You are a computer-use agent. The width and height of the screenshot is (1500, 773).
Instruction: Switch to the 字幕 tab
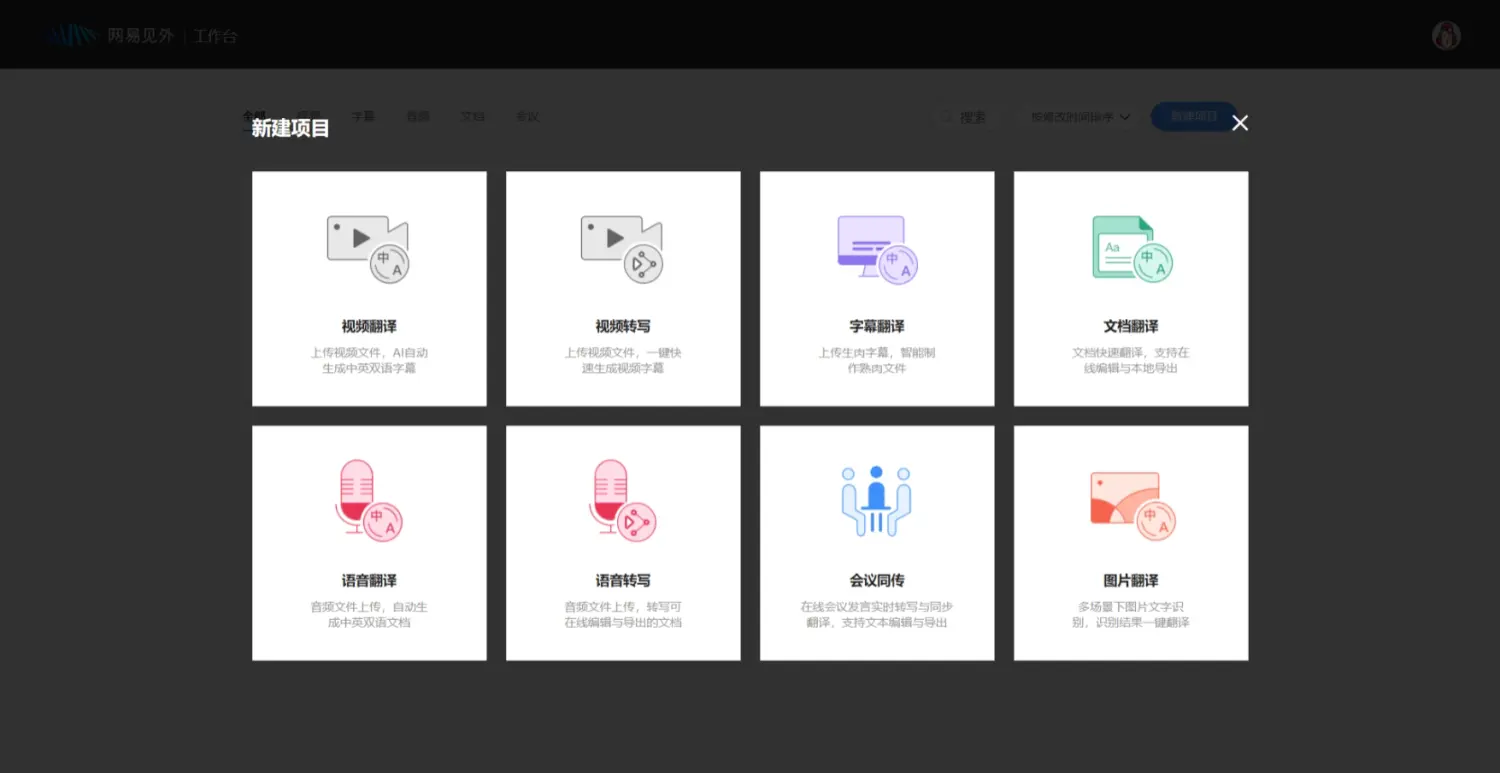363,116
